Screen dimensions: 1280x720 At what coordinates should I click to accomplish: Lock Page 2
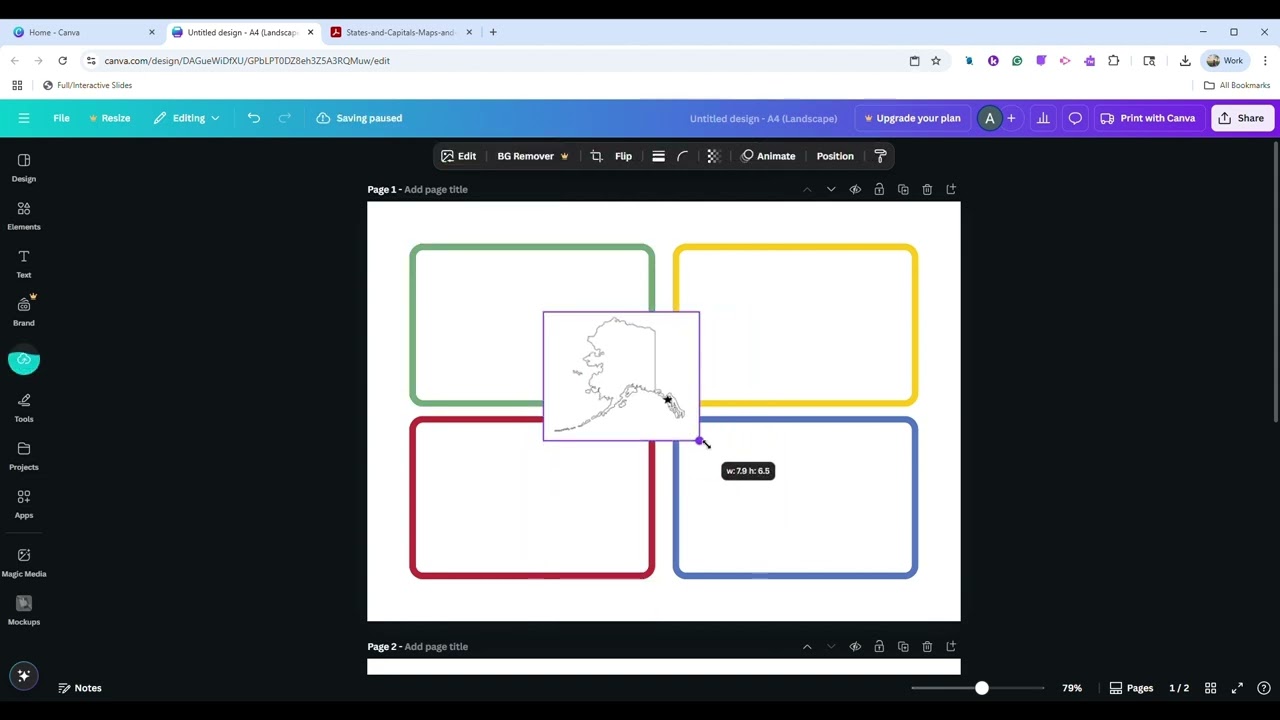879,646
